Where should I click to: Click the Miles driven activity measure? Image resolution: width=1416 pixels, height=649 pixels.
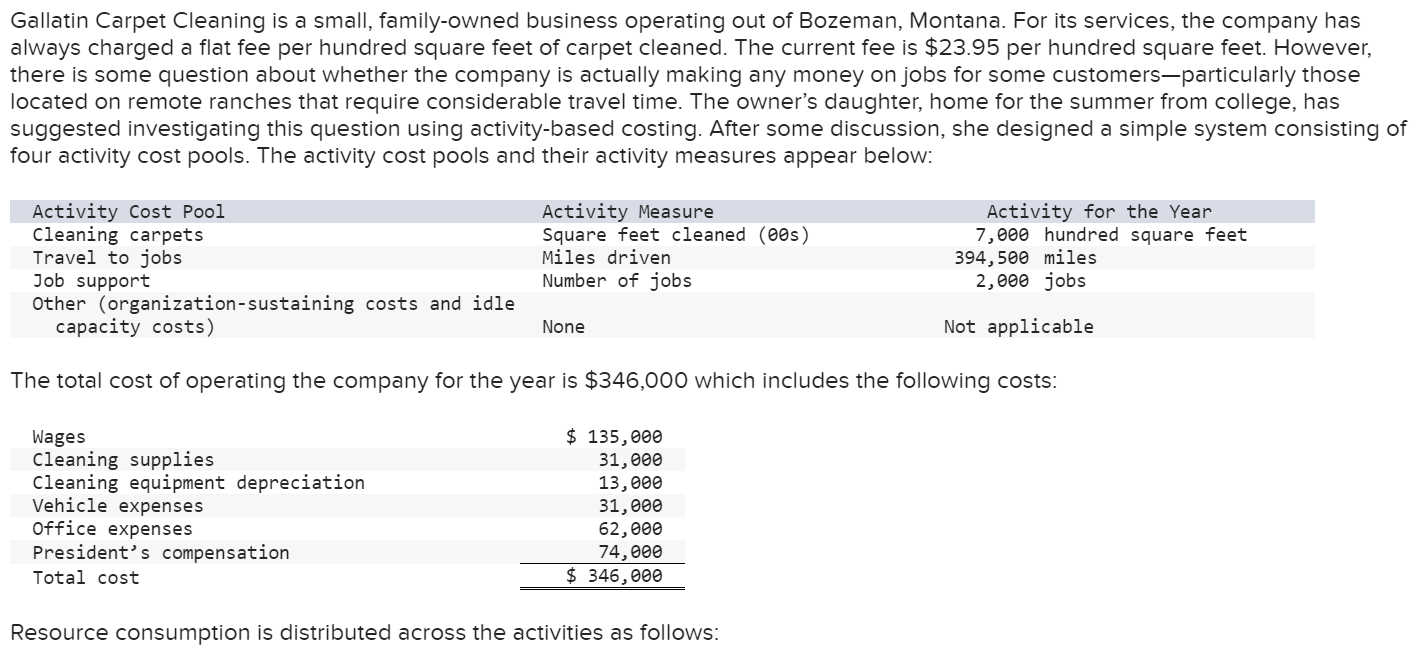coord(606,257)
